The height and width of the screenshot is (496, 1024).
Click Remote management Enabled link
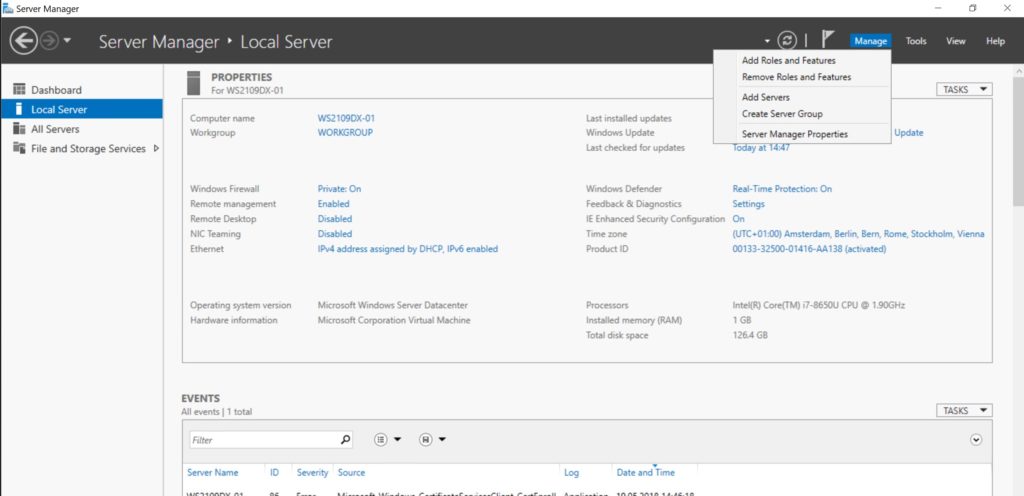click(333, 204)
